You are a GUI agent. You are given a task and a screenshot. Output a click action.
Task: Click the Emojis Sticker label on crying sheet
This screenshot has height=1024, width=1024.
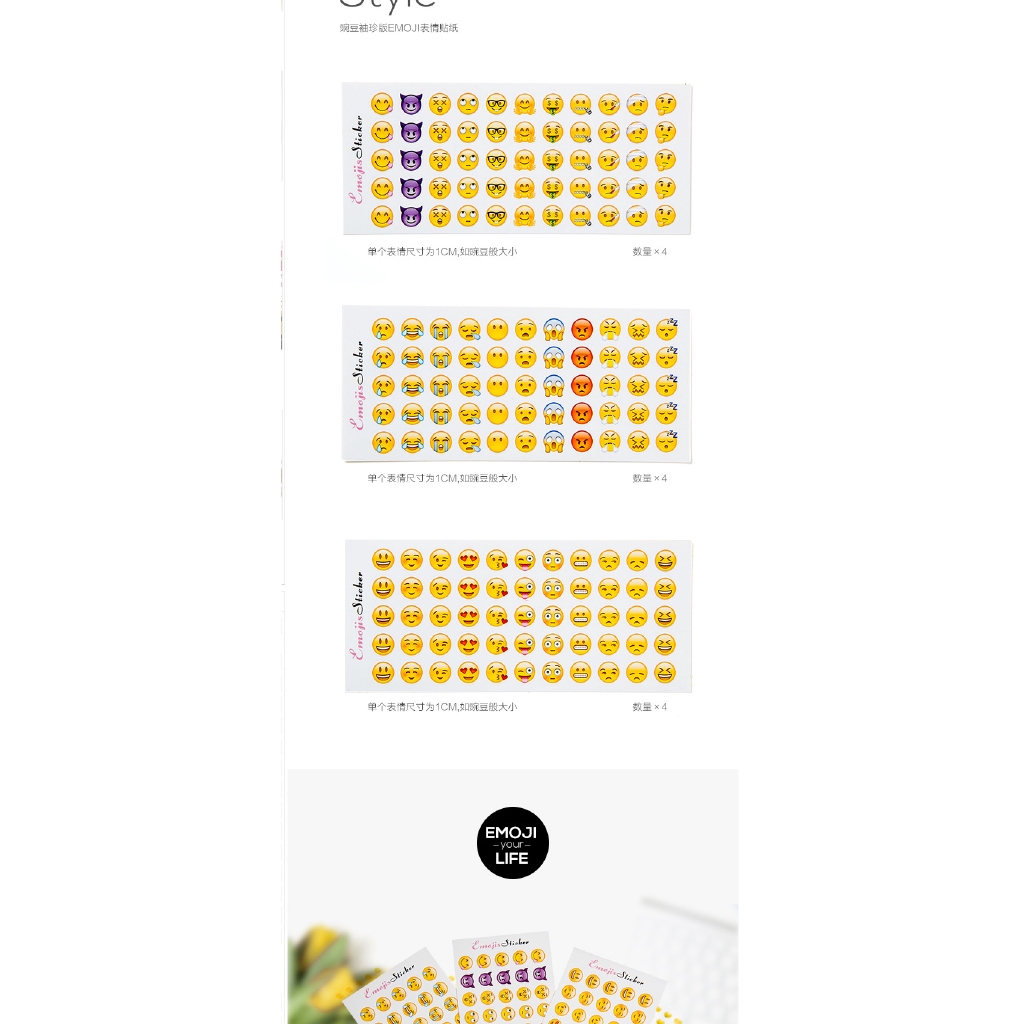click(356, 384)
